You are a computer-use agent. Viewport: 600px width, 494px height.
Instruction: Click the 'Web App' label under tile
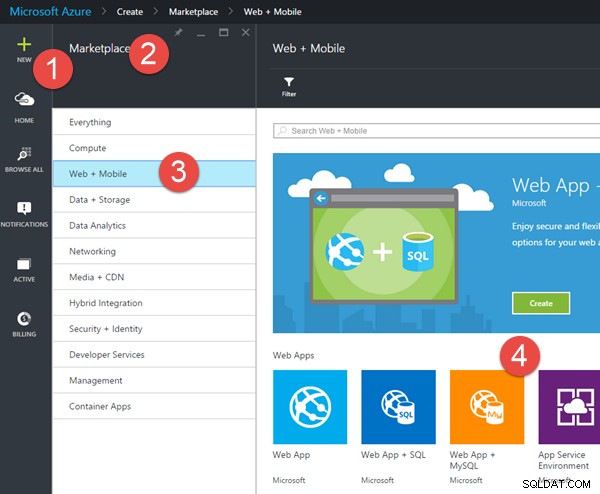click(x=291, y=455)
